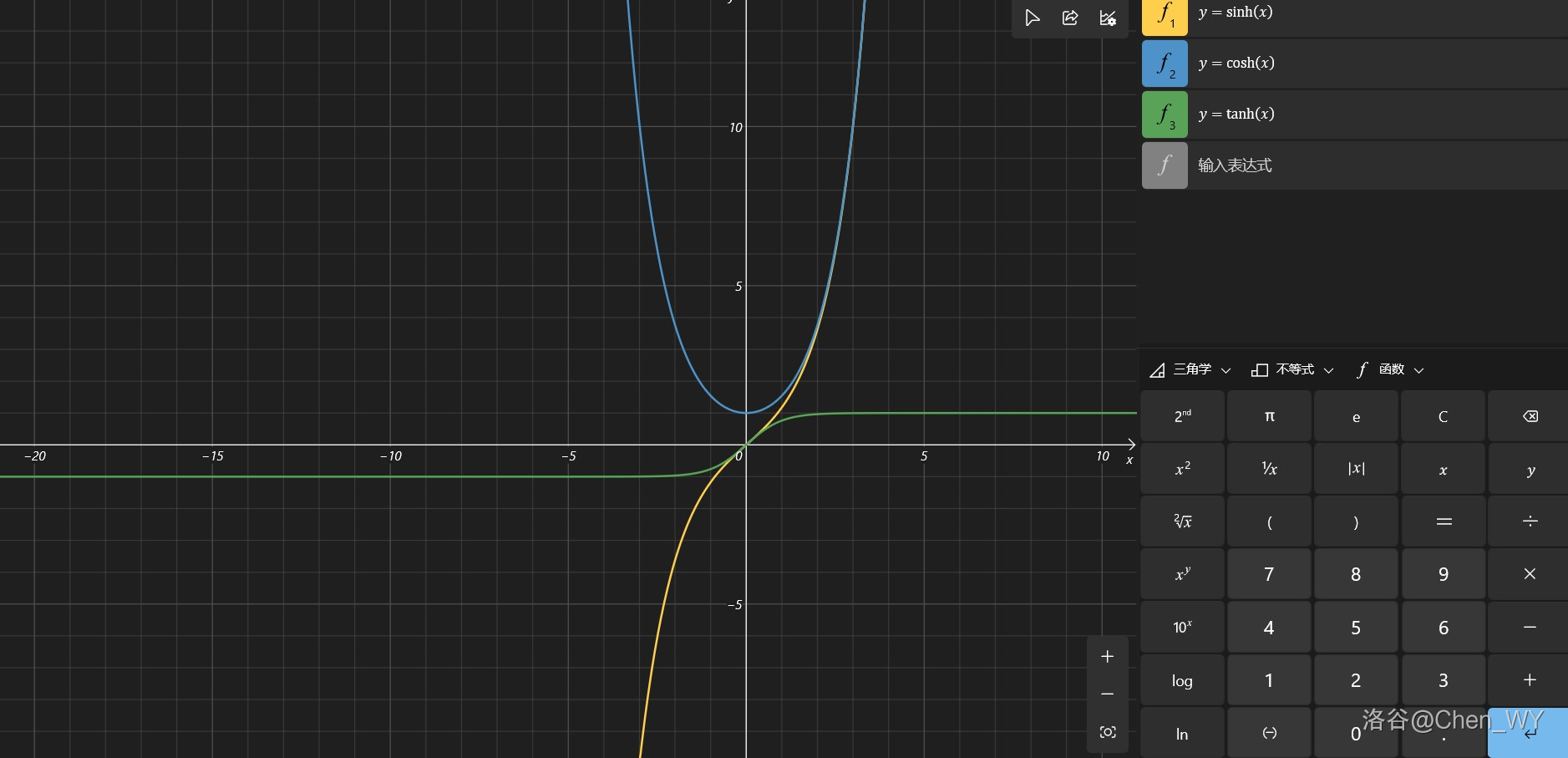Insert the pi constant
1568x758 pixels.
pos(1269,416)
